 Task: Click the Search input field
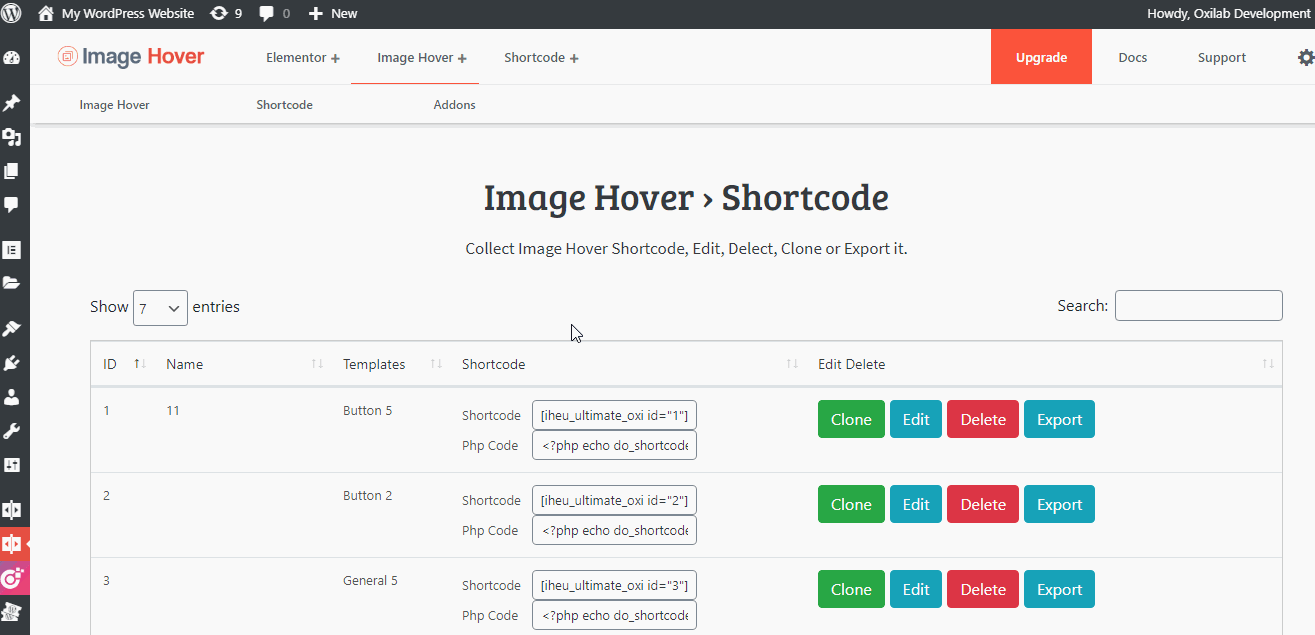click(x=1198, y=306)
